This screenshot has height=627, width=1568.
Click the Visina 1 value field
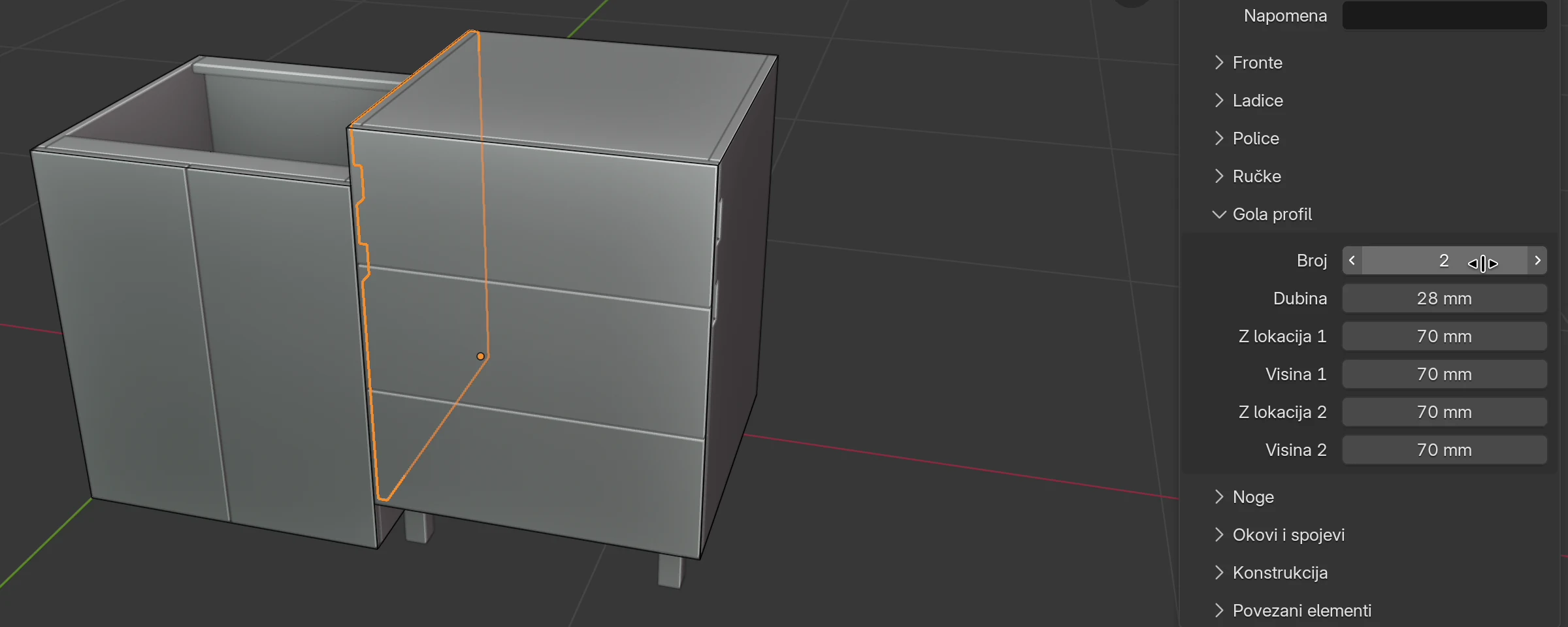(x=1445, y=374)
